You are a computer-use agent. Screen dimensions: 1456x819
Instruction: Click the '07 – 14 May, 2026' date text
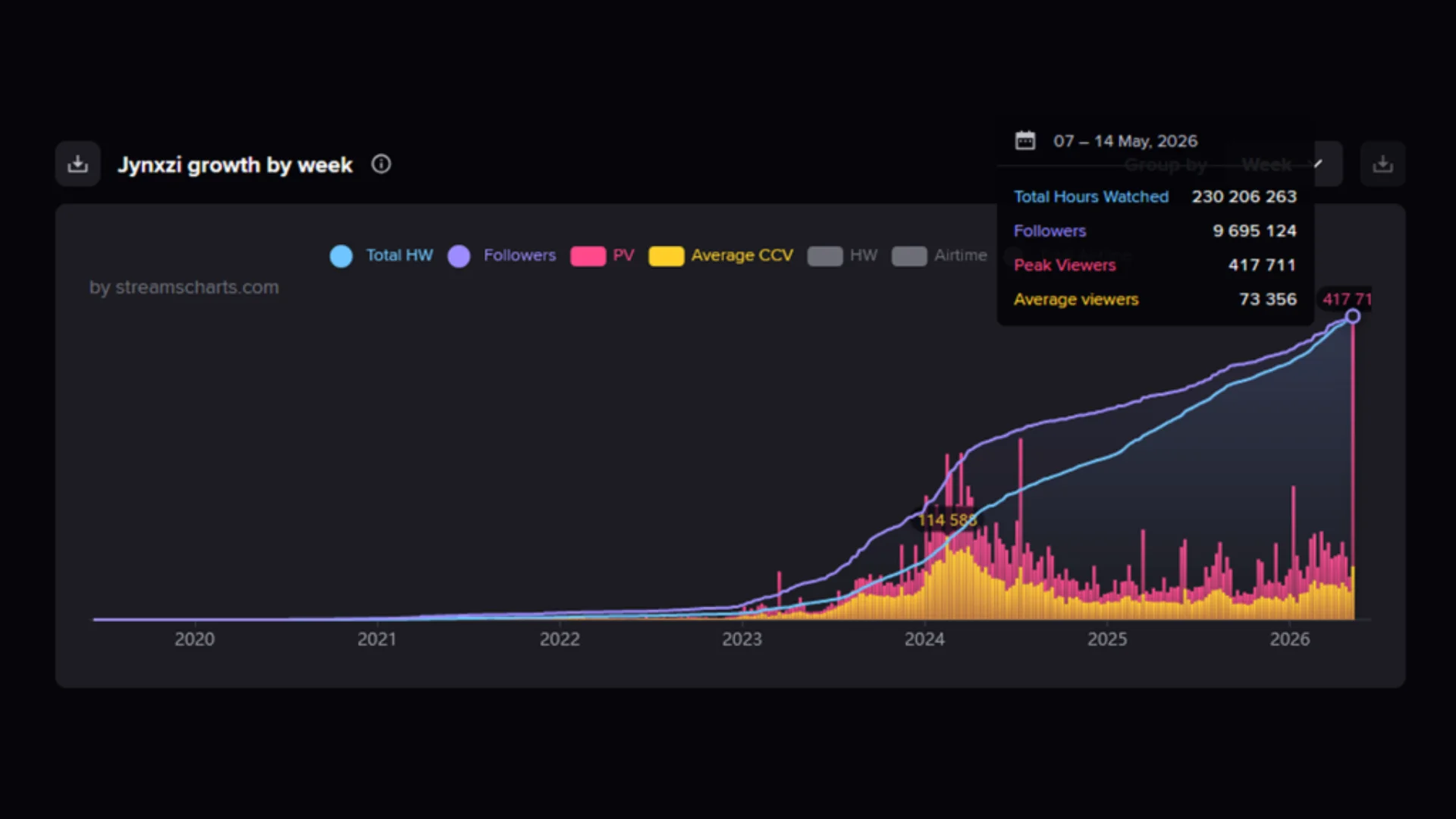tap(1125, 141)
